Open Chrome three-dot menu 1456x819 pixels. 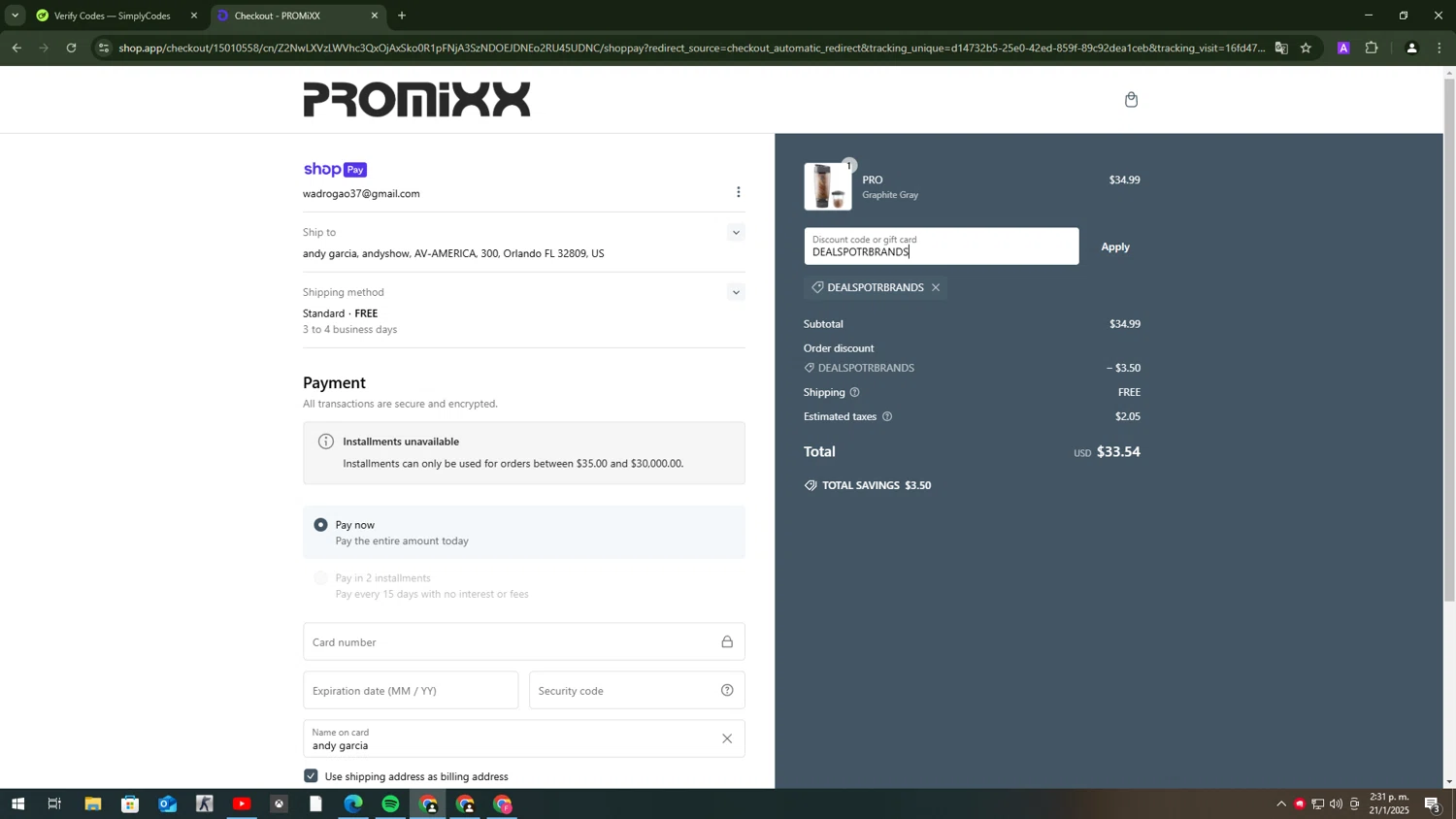click(x=1439, y=48)
